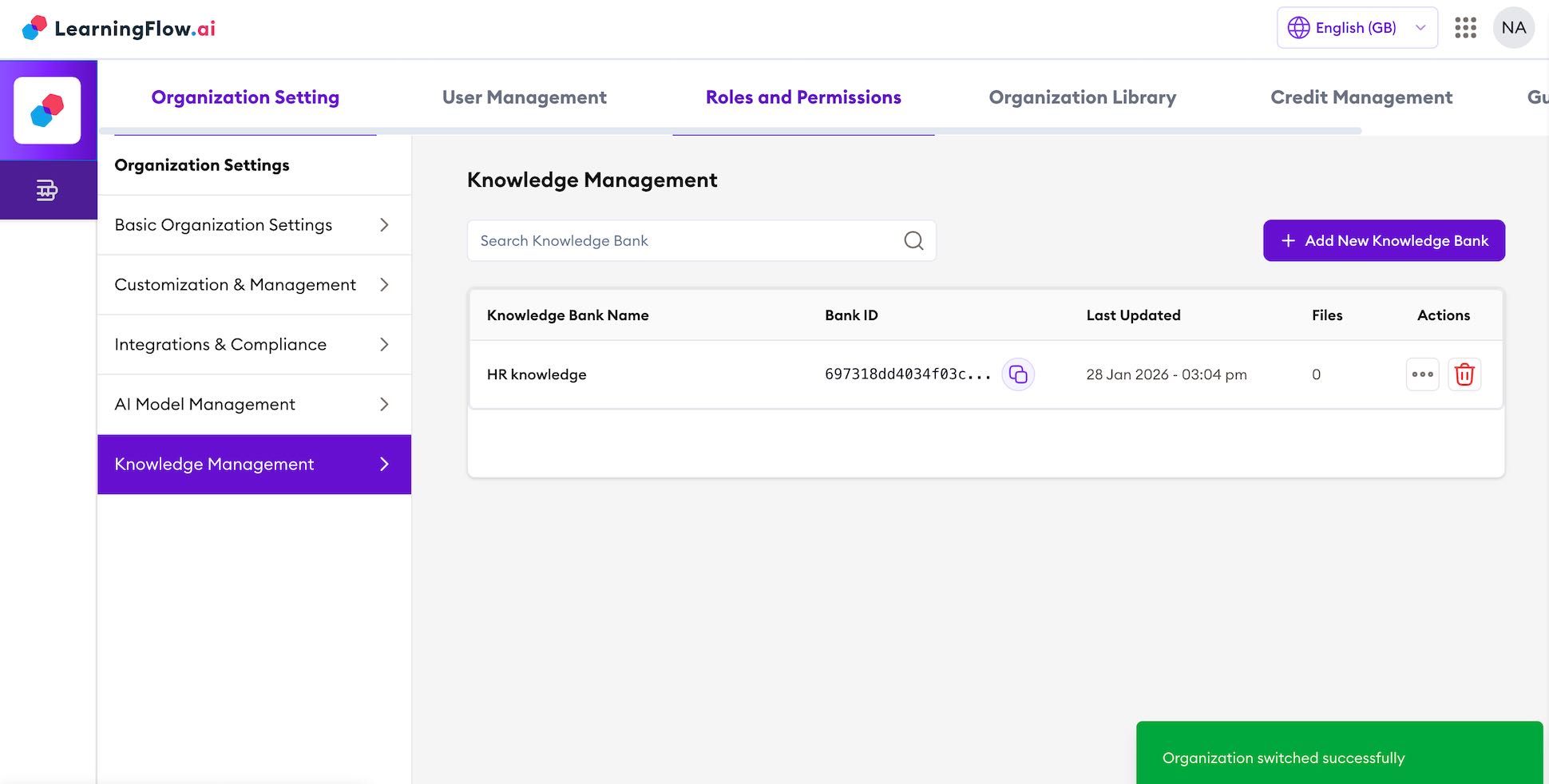Click the globe icon in the language selector
The width and height of the screenshot is (1549, 784).
point(1298,27)
